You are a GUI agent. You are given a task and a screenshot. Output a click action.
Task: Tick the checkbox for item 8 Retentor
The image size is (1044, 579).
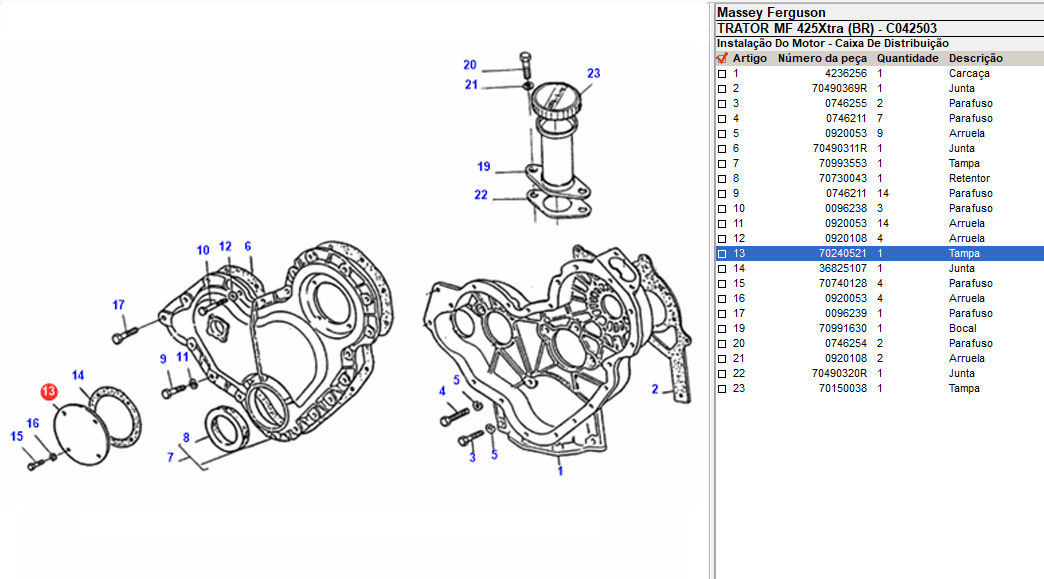722,179
